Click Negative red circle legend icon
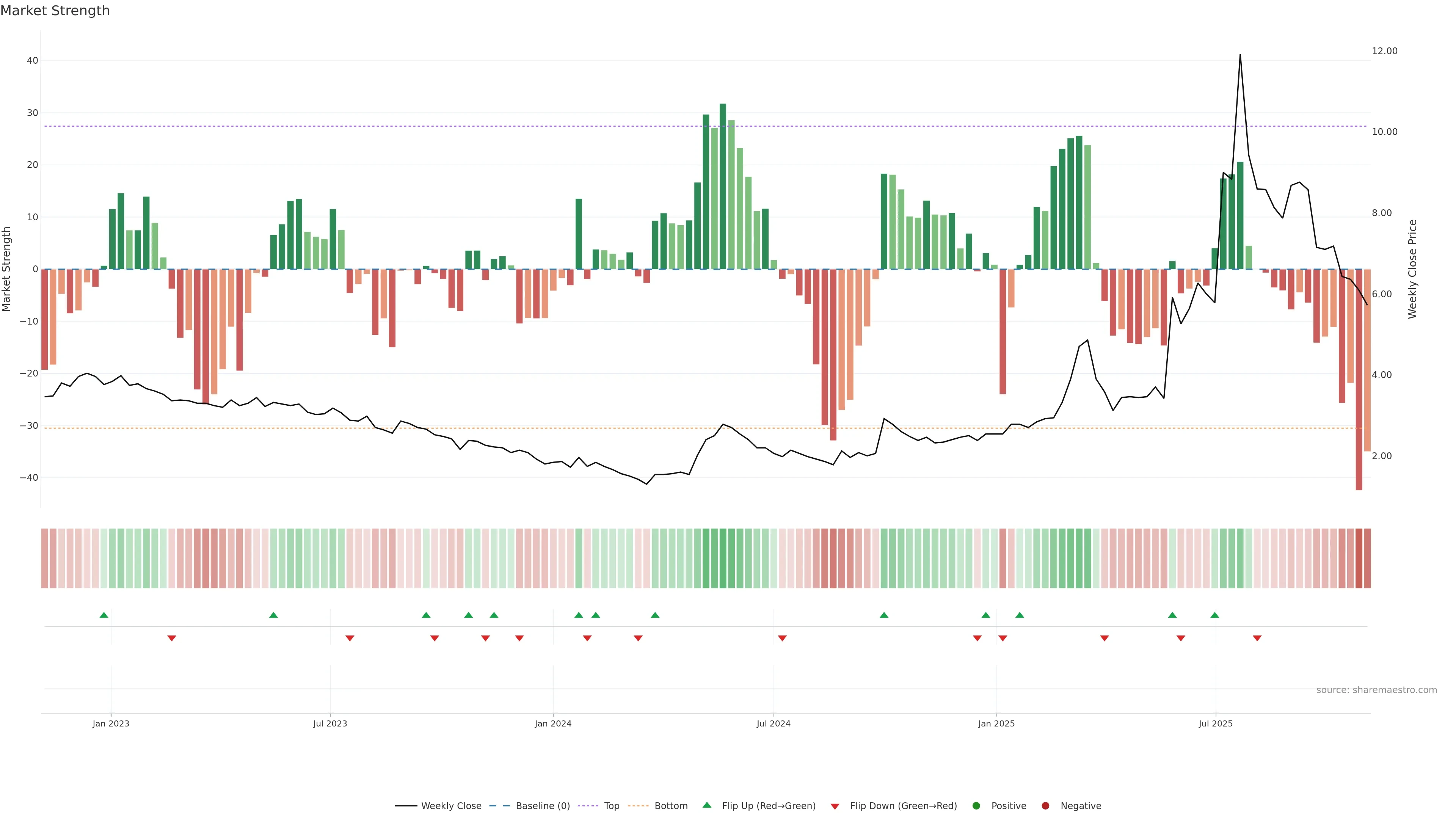This screenshot has width=1456, height=819. coord(1045,805)
